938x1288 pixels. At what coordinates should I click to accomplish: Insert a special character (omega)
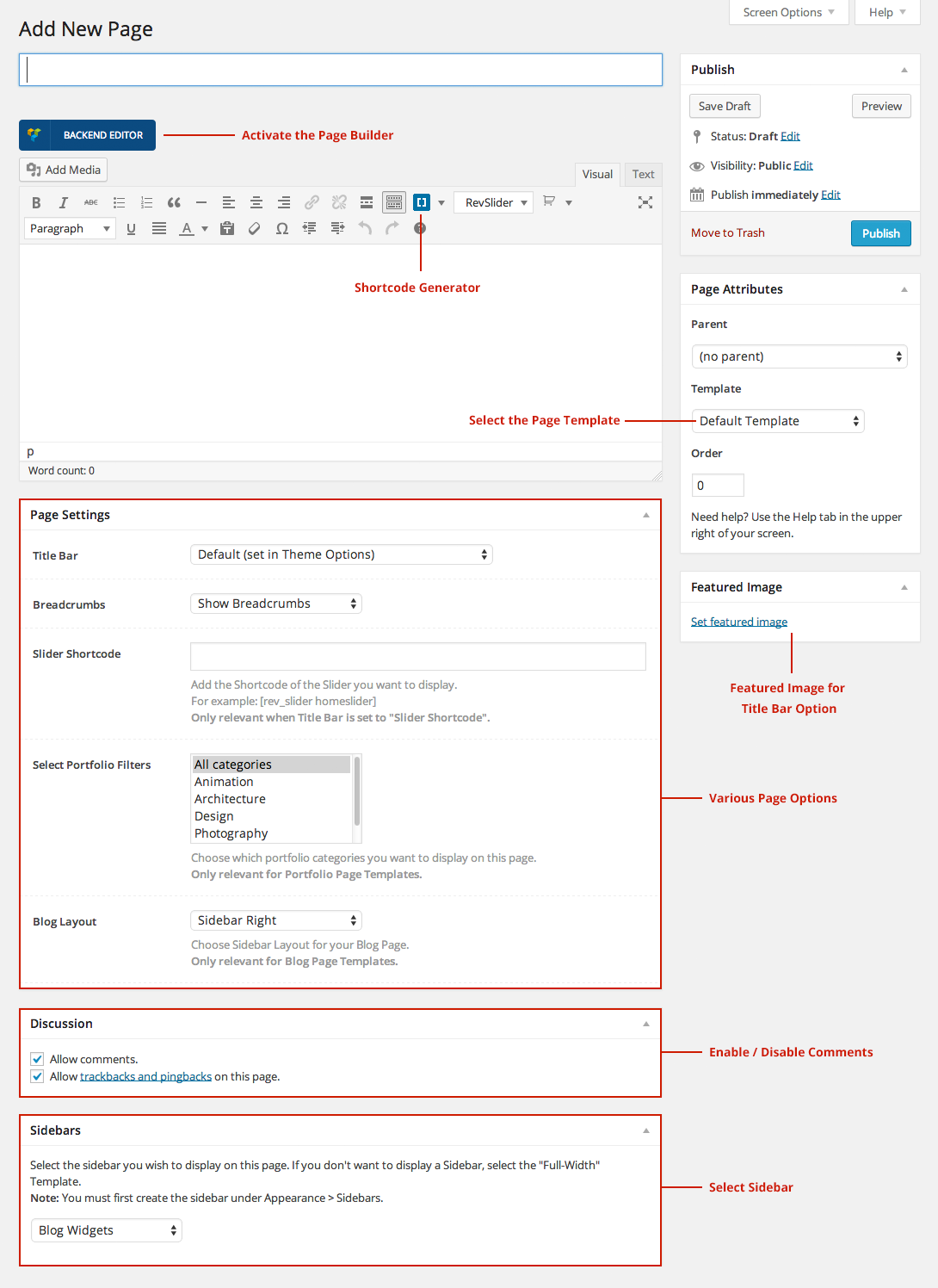[282, 229]
